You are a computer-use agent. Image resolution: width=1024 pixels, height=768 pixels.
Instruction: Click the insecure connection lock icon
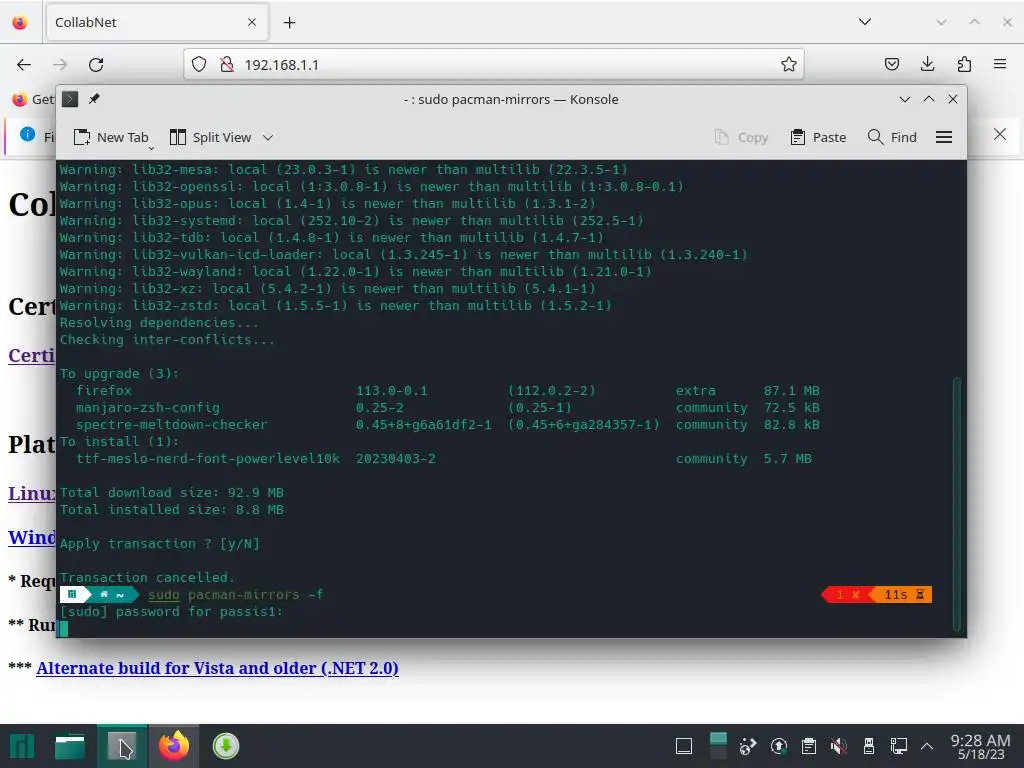click(x=227, y=64)
